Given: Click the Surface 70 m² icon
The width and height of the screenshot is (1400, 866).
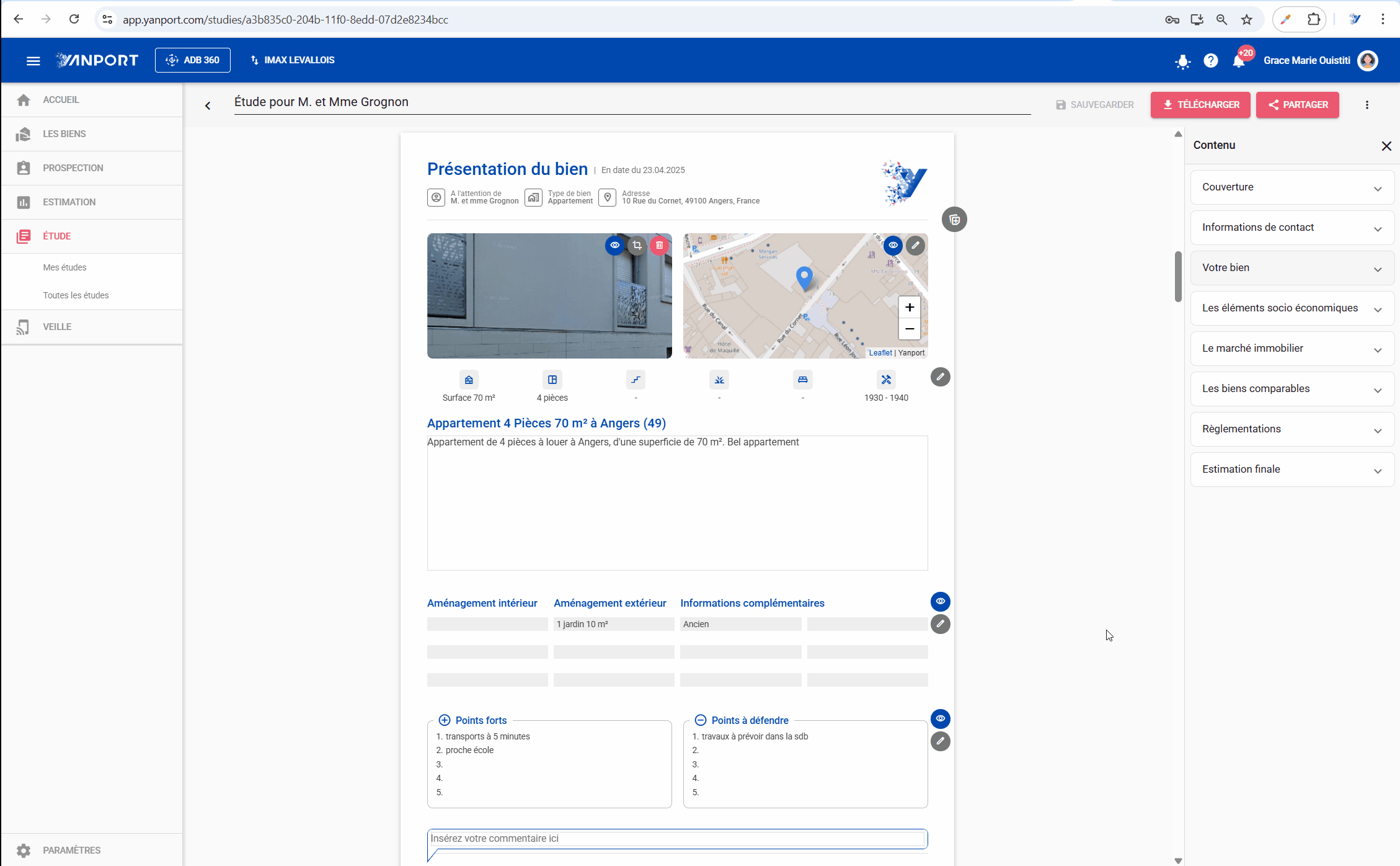Looking at the screenshot, I should pos(469,380).
